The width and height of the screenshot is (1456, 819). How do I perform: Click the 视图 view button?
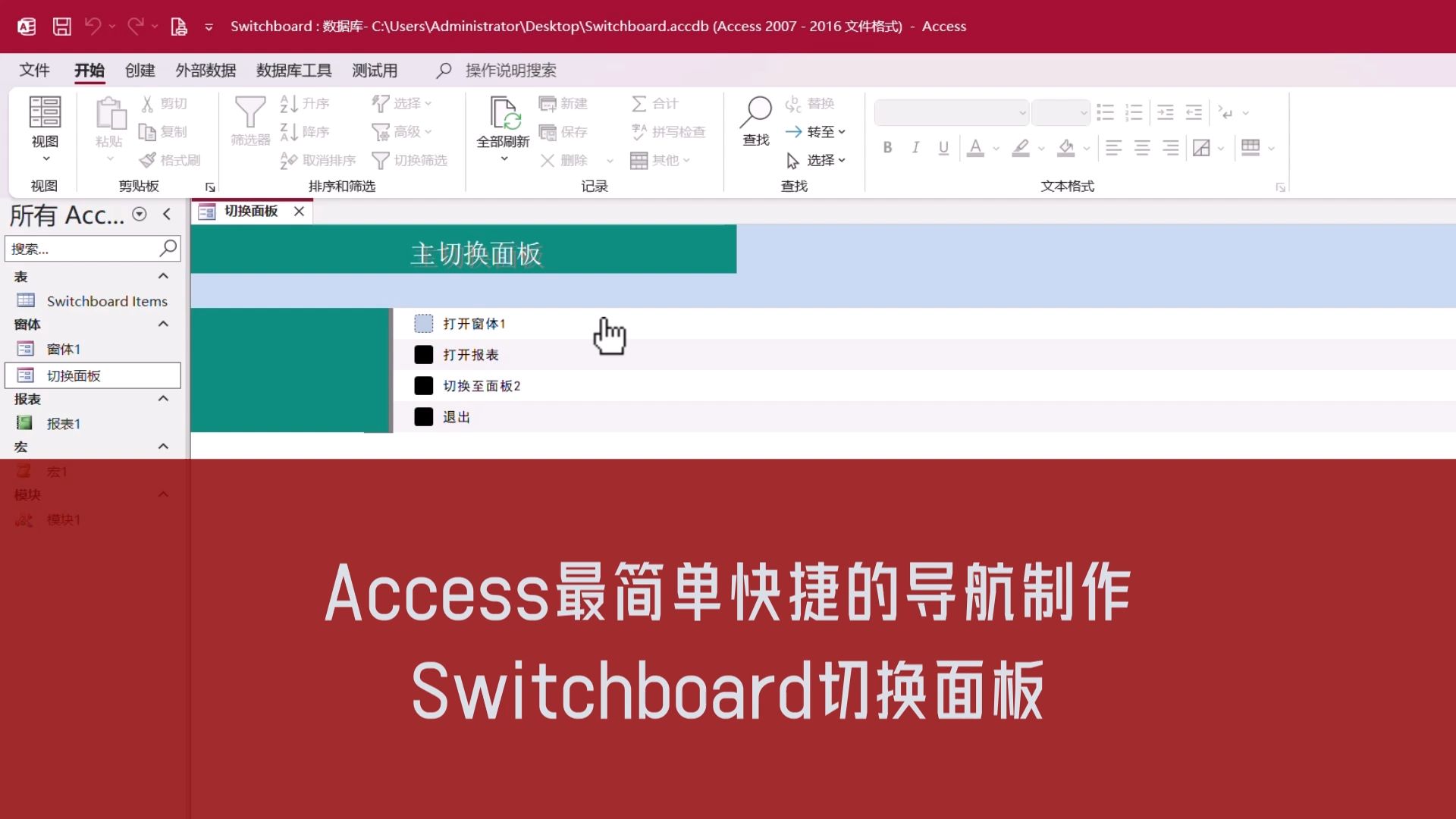[x=45, y=127]
